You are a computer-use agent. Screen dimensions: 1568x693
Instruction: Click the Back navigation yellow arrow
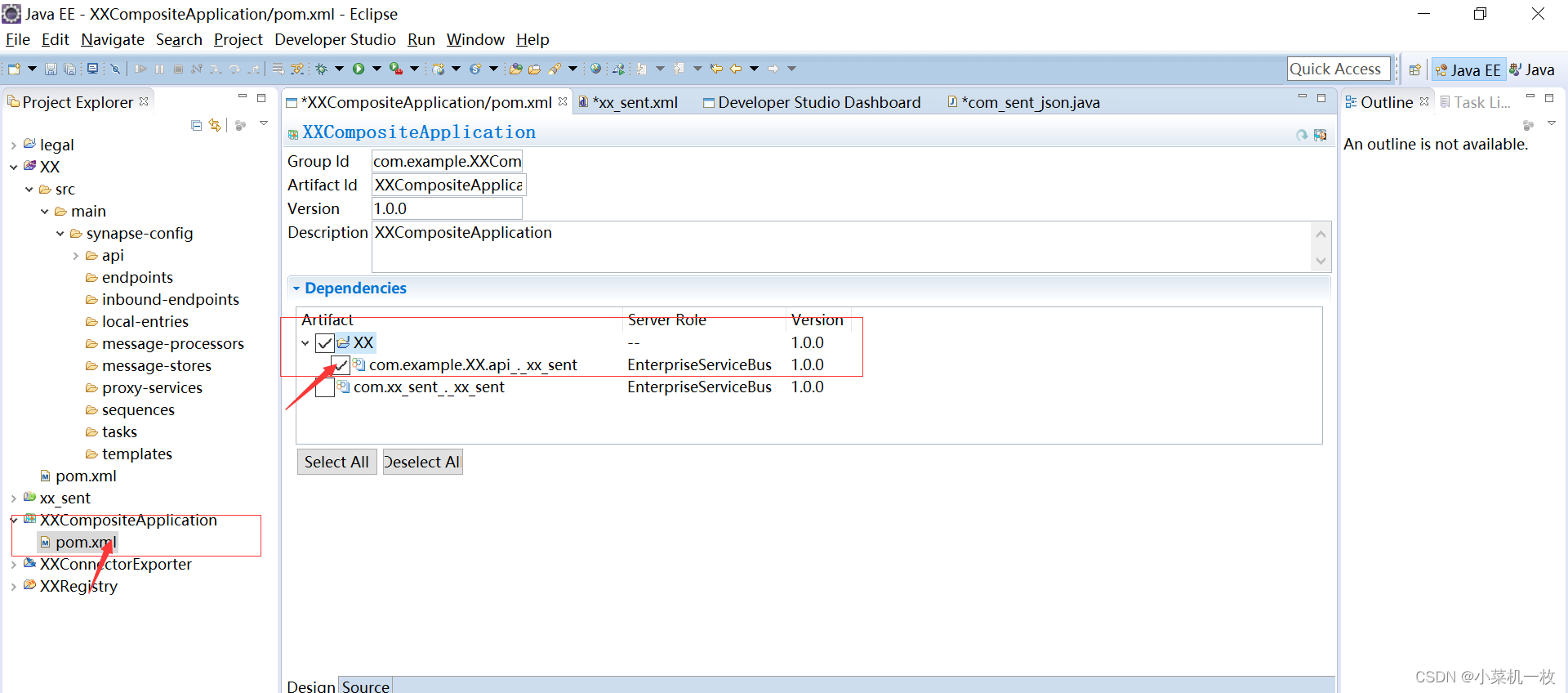click(x=735, y=69)
